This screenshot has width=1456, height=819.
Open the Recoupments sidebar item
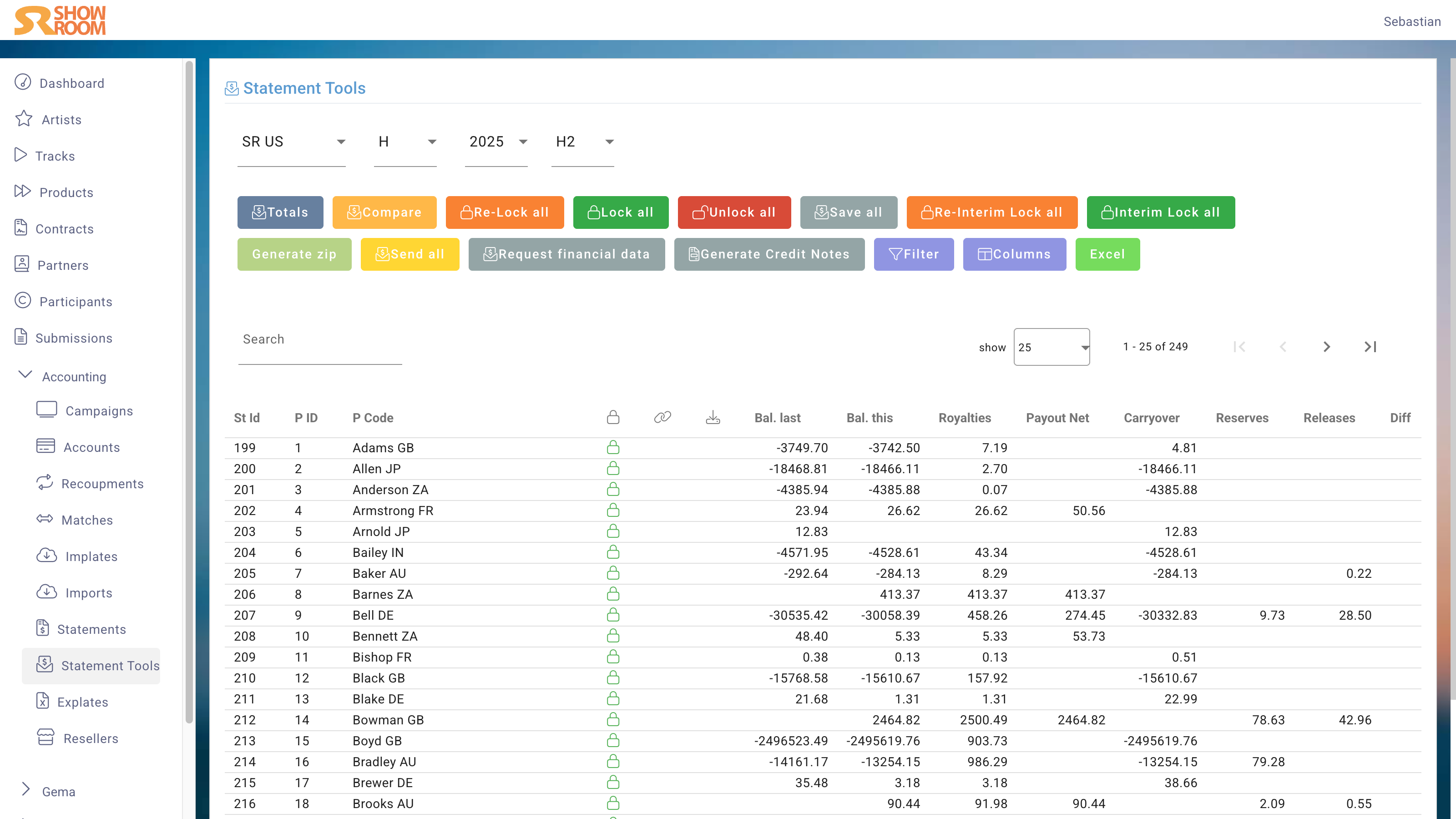coord(102,484)
